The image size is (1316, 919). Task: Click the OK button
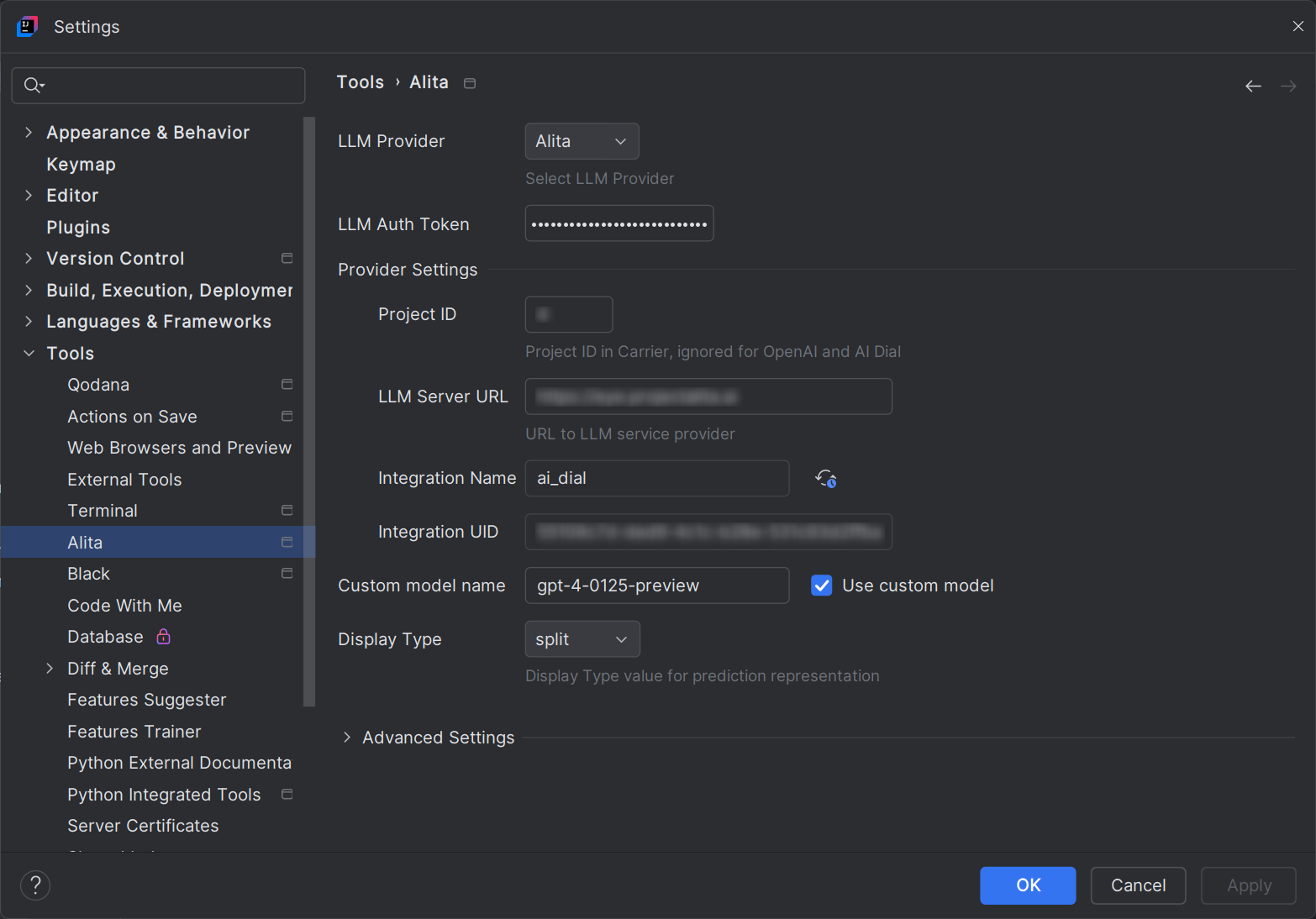point(1028,885)
